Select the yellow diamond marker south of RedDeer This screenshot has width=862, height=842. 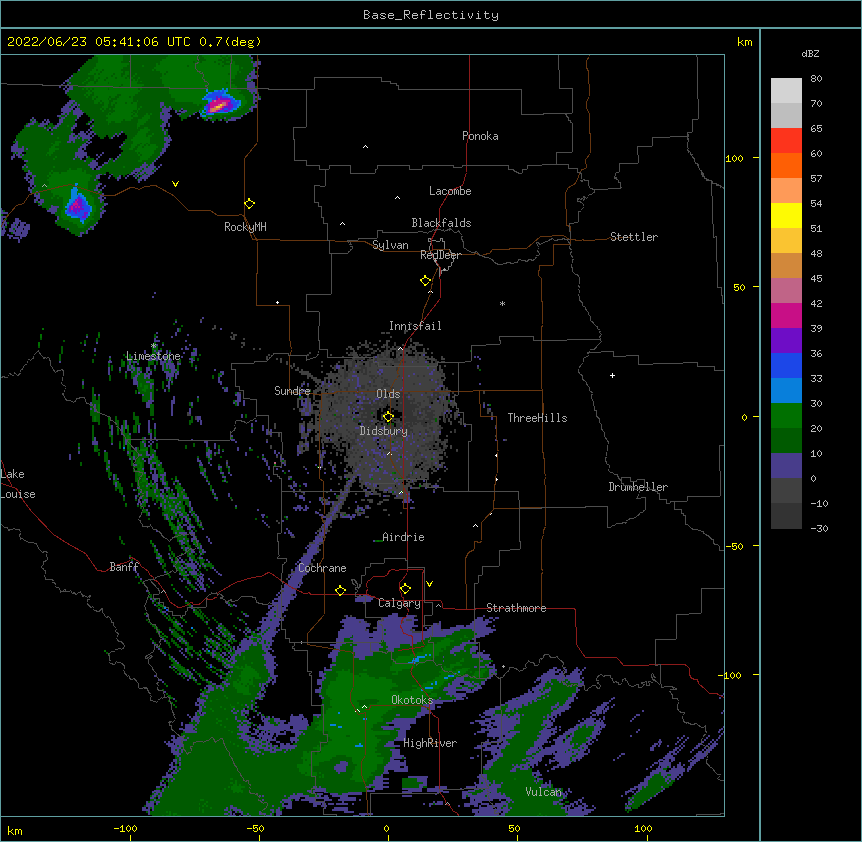[x=426, y=281]
